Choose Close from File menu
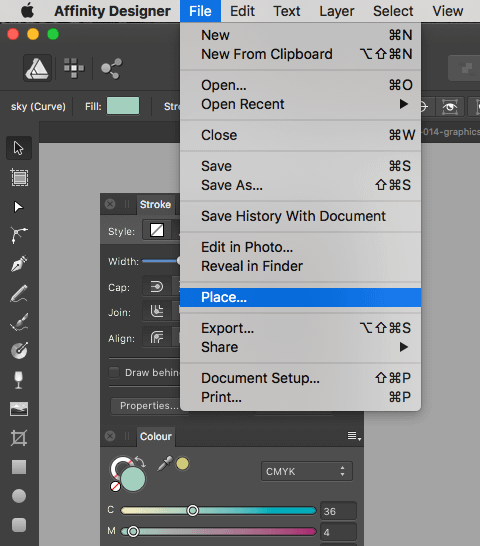 (300, 135)
